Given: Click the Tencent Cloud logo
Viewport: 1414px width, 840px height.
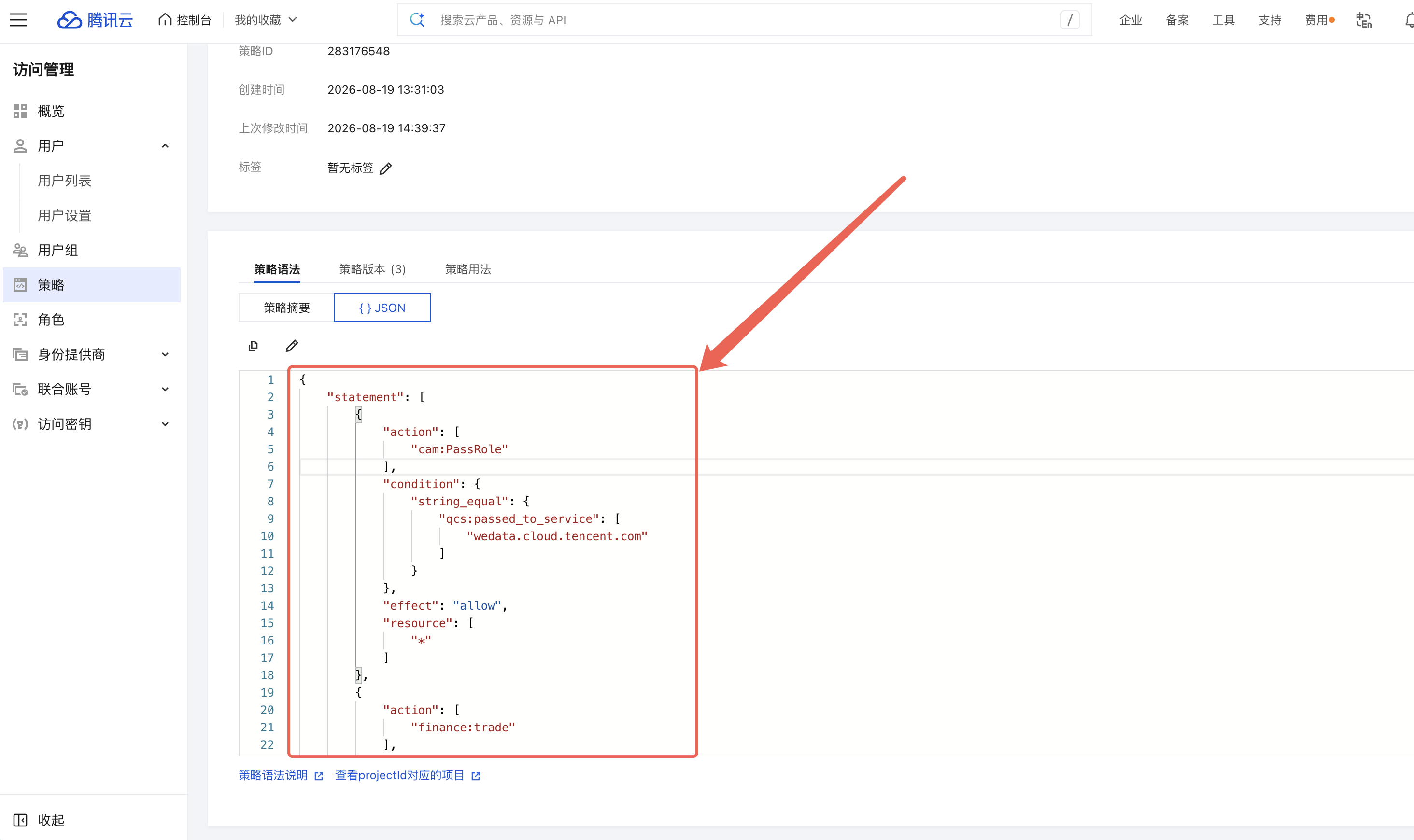Looking at the screenshot, I should pos(95,20).
